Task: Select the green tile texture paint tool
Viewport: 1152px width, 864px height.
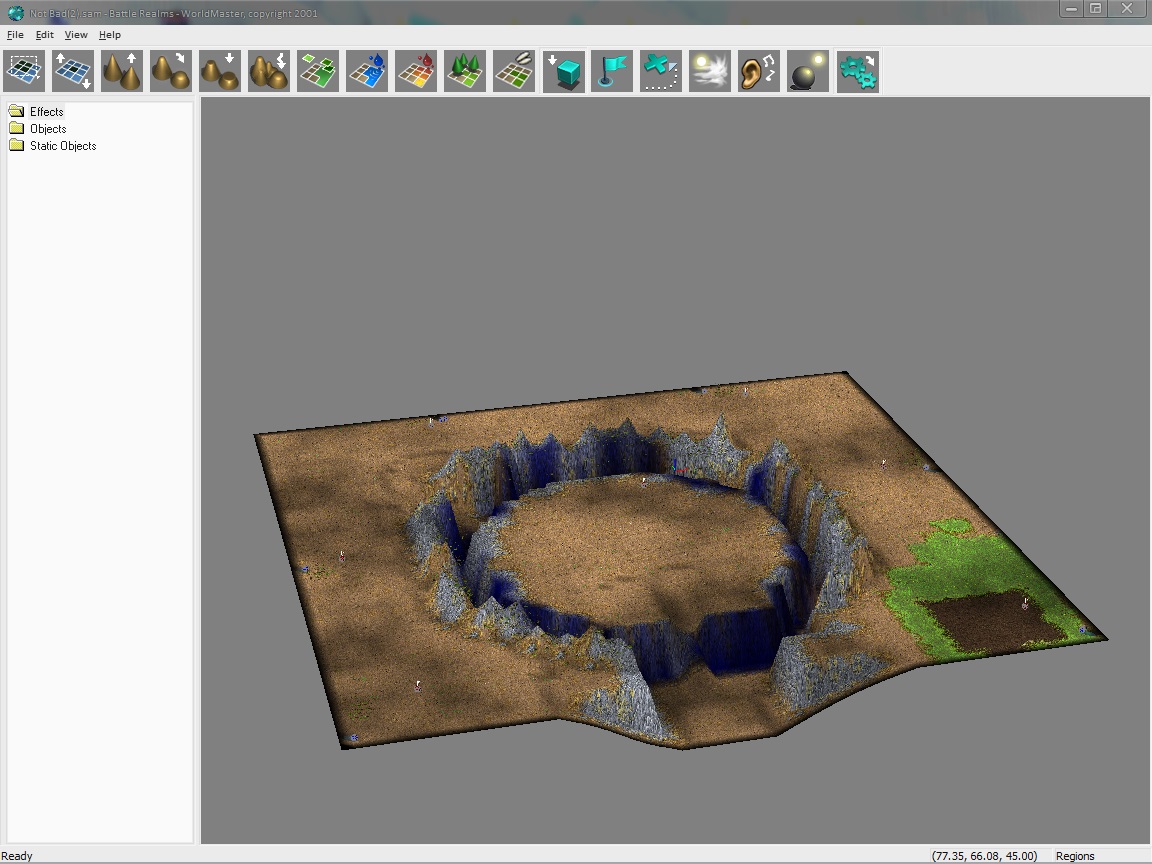Action: [318, 71]
